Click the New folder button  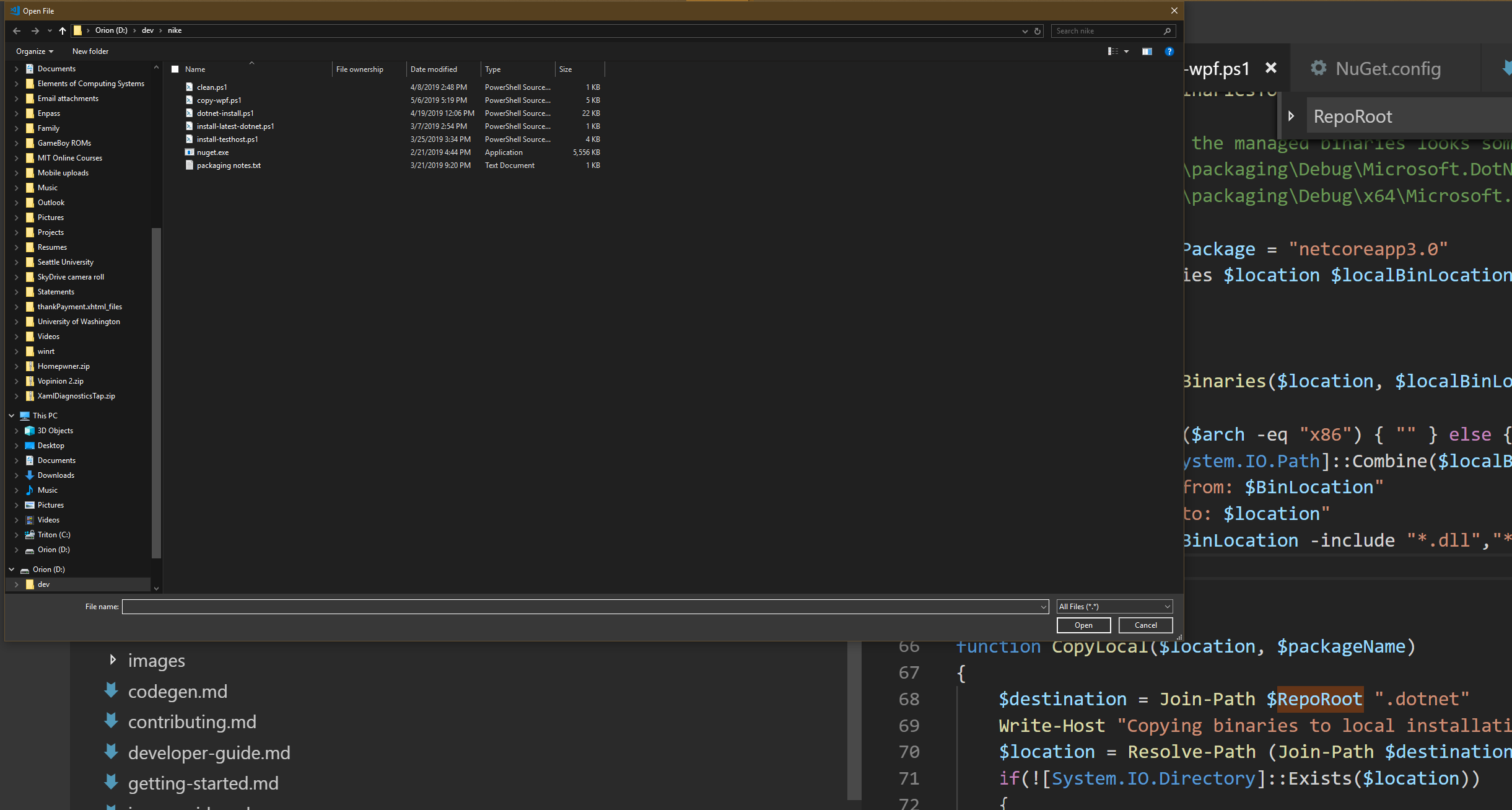90,51
